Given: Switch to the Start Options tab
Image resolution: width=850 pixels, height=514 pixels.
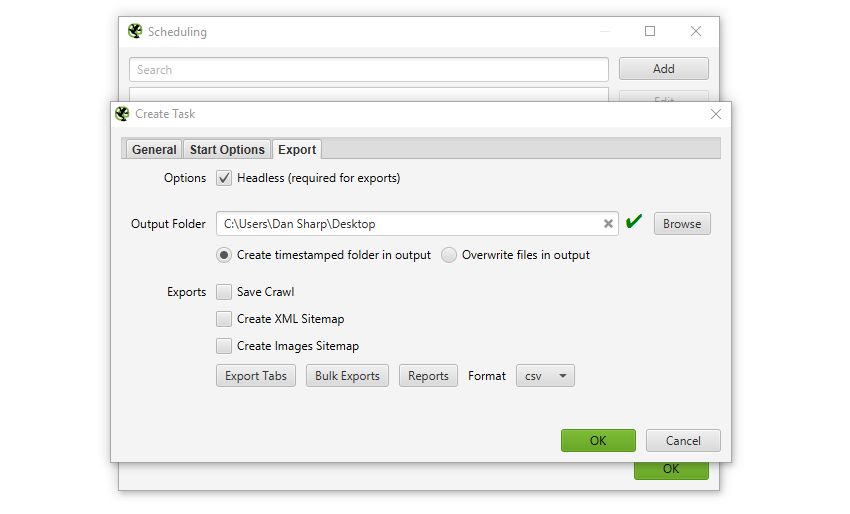Looking at the screenshot, I should (227, 150).
